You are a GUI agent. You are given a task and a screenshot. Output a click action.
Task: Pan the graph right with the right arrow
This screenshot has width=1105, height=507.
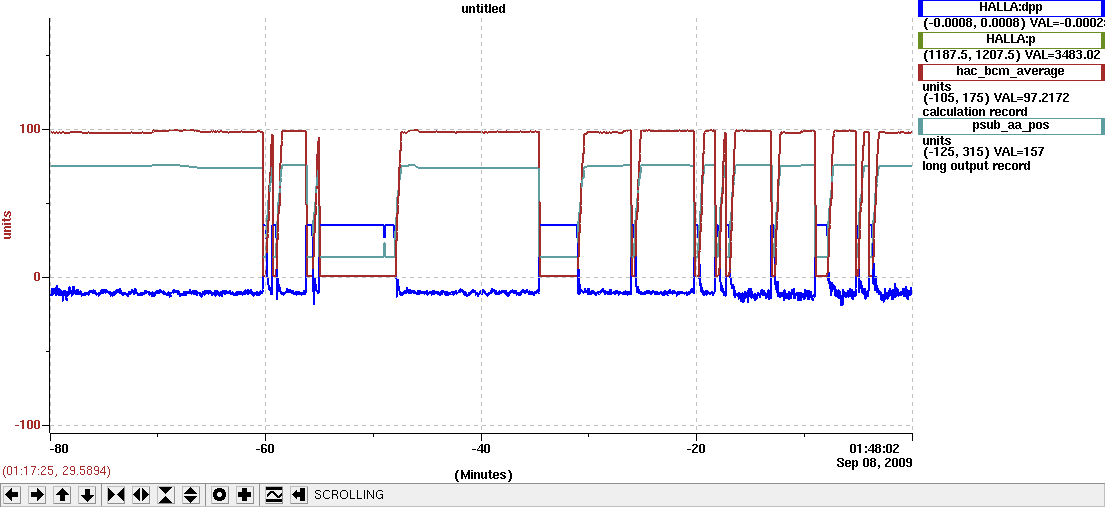(37, 495)
